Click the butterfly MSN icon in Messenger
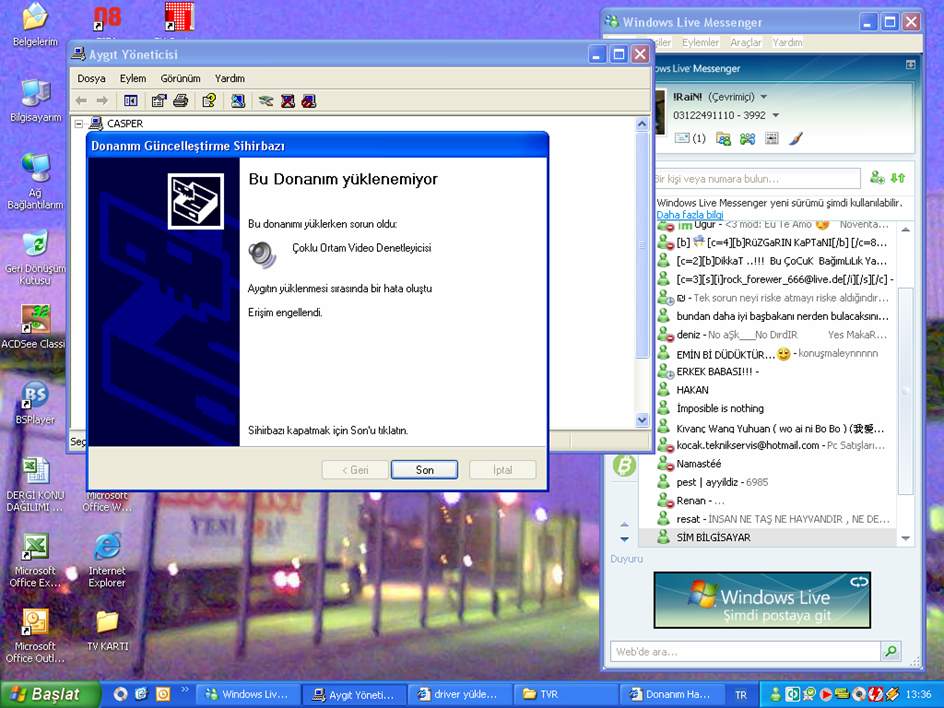Screen dimensions: 944x708 click(x=747, y=139)
